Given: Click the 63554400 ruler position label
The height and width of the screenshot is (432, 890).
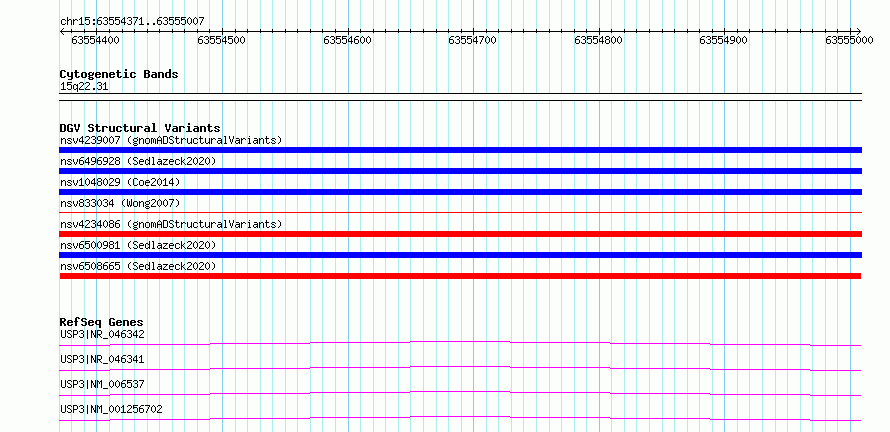Looking at the screenshot, I should (95, 40).
